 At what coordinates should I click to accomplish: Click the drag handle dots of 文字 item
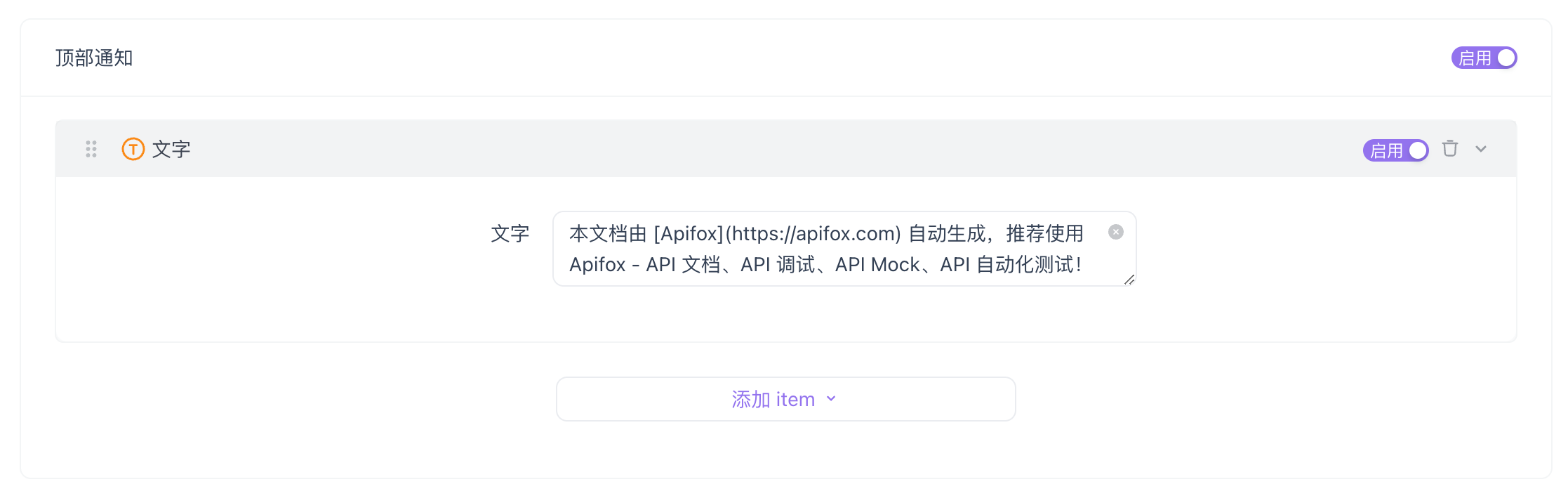pos(90,149)
